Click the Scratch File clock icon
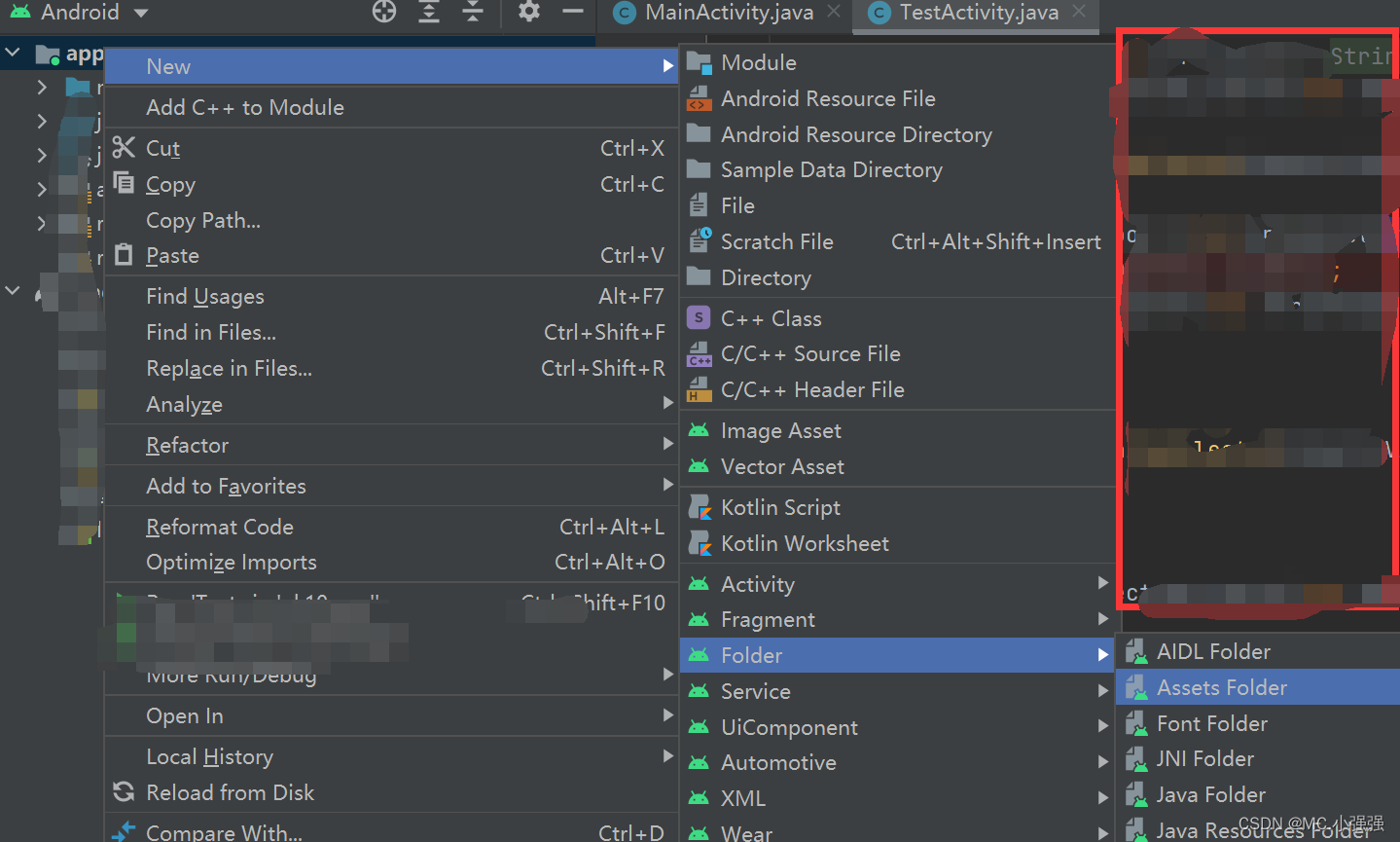 [x=700, y=240]
